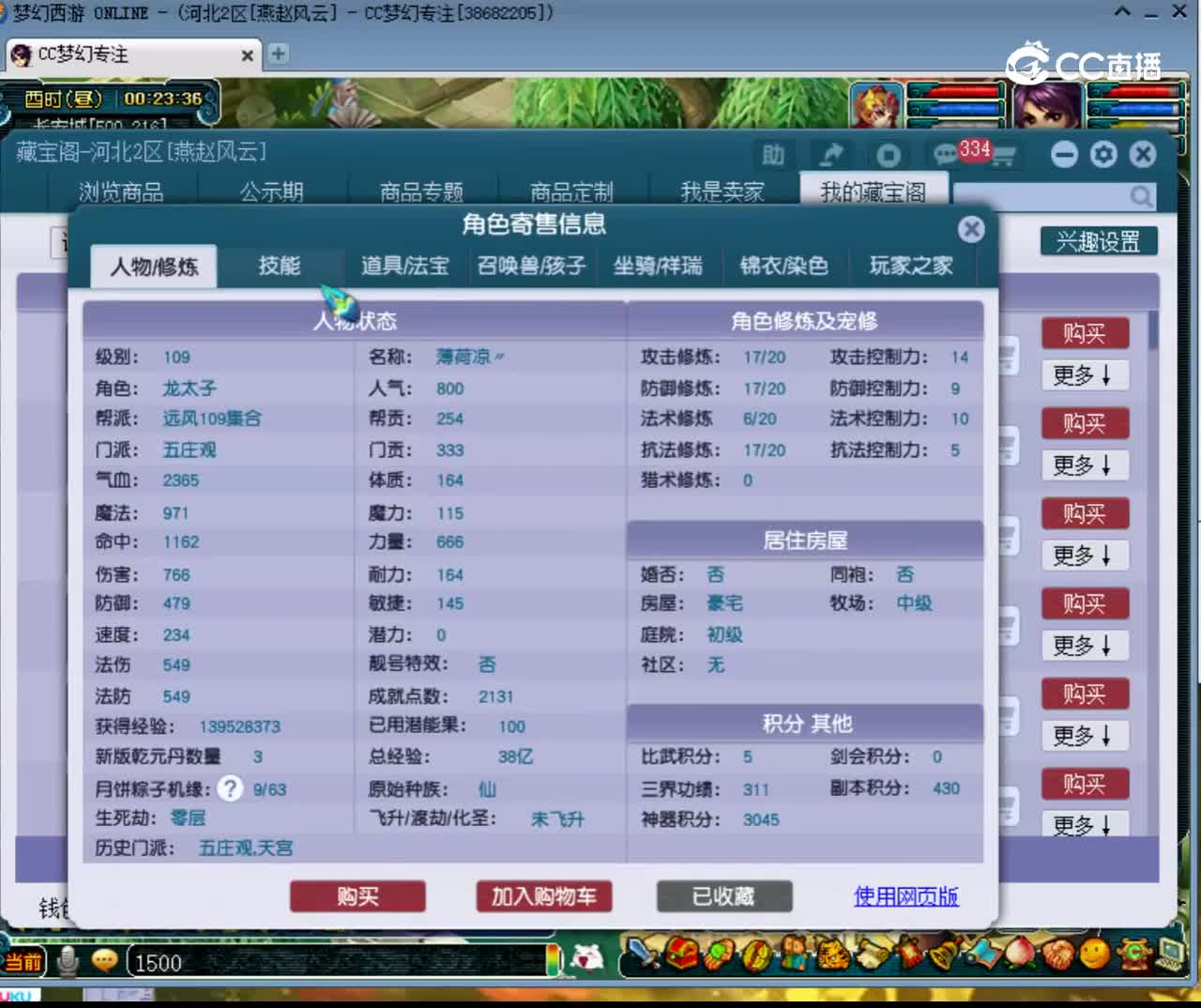This screenshot has width=1201, height=1008.
Task: Open the 召唤兽/孩子 tab
Action: [532, 266]
